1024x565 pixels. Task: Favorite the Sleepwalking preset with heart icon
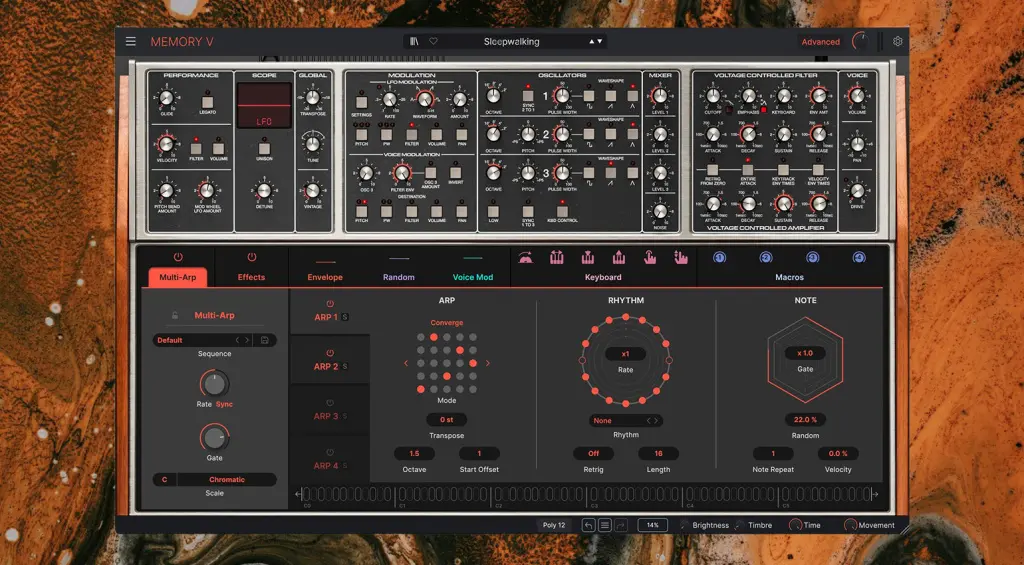pos(433,41)
